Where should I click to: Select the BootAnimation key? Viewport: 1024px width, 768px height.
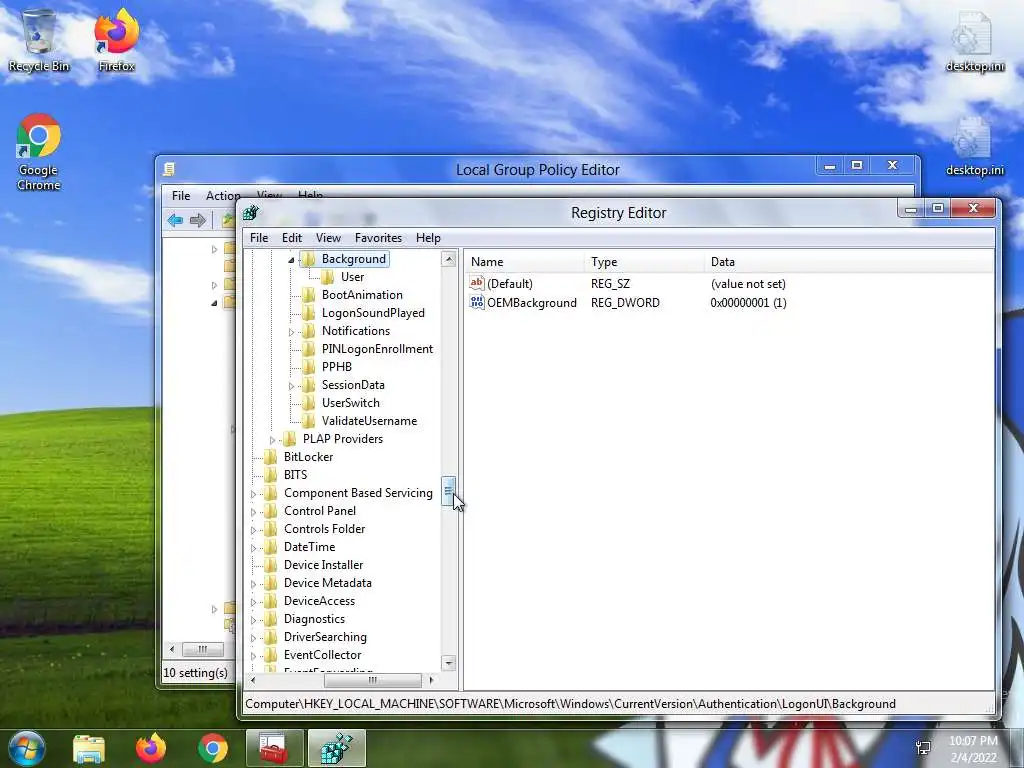point(362,295)
